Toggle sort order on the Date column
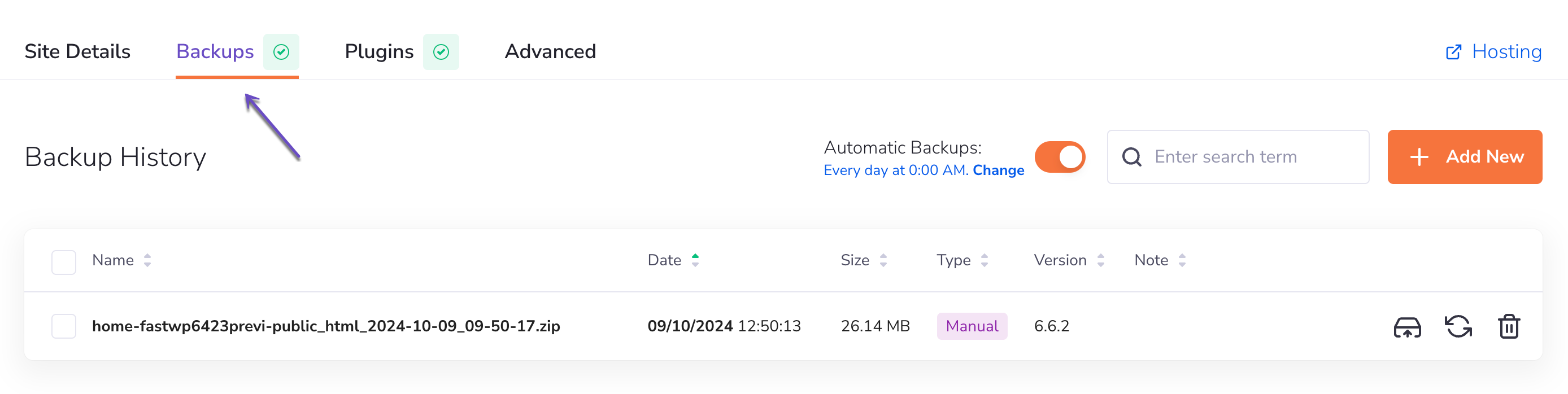The image size is (1568, 394). pos(695,260)
